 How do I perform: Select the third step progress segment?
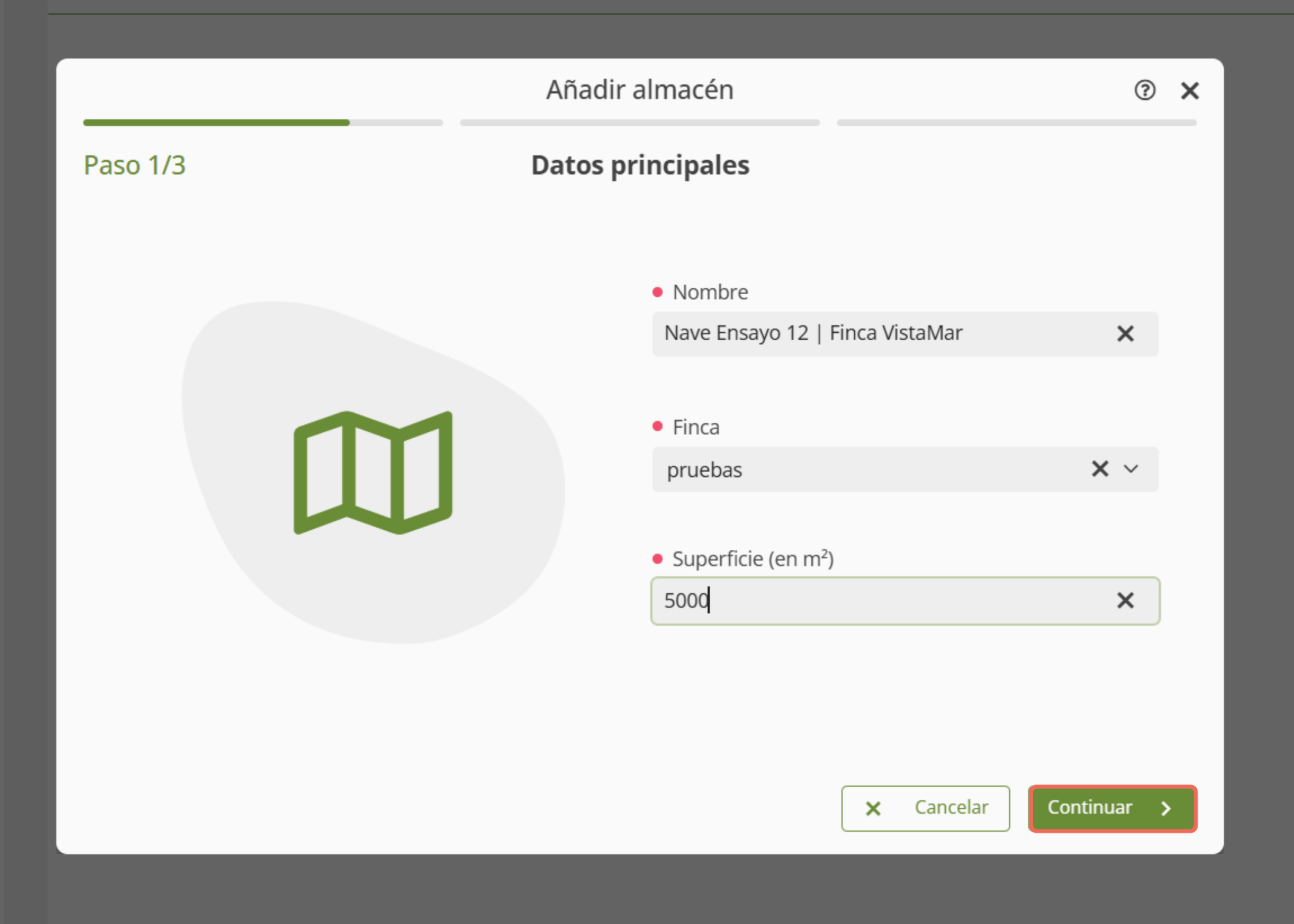coord(1016,123)
